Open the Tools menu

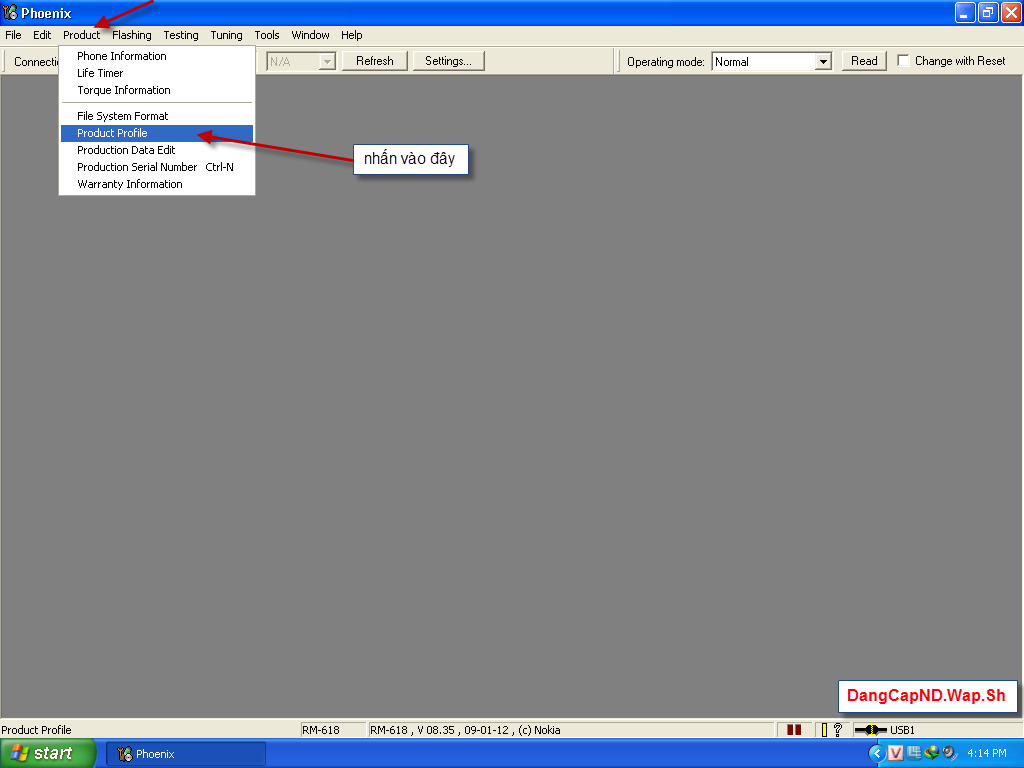(266, 35)
